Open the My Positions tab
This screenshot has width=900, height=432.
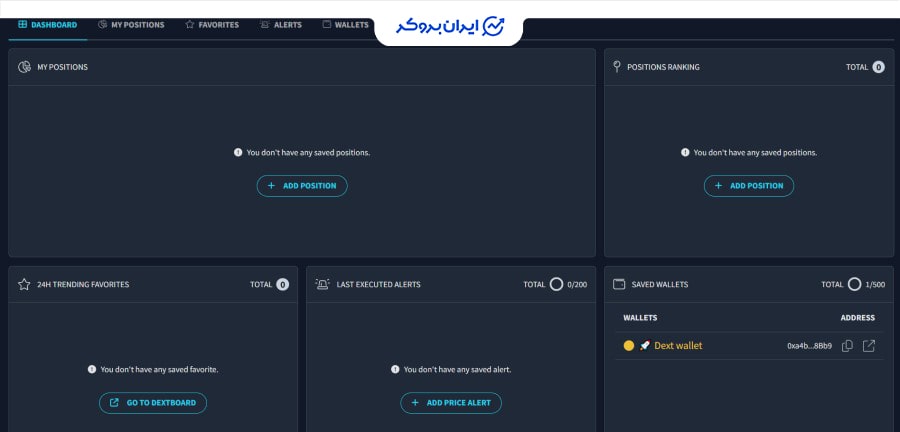pos(131,25)
